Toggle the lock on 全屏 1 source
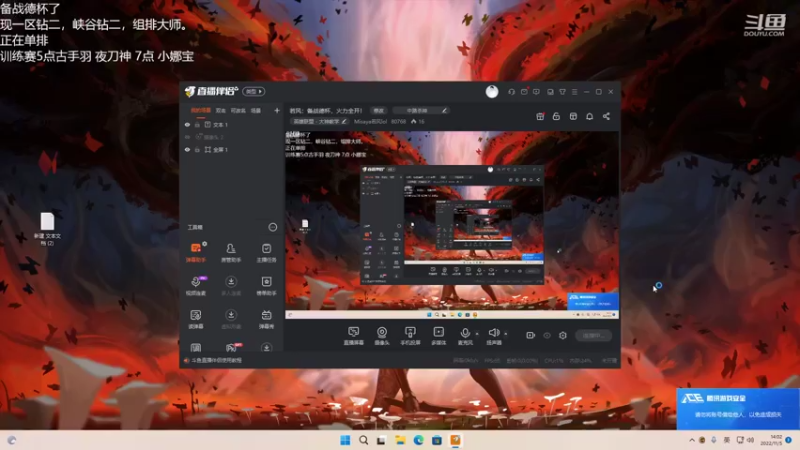The image size is (800, 450). pos(197,150)
